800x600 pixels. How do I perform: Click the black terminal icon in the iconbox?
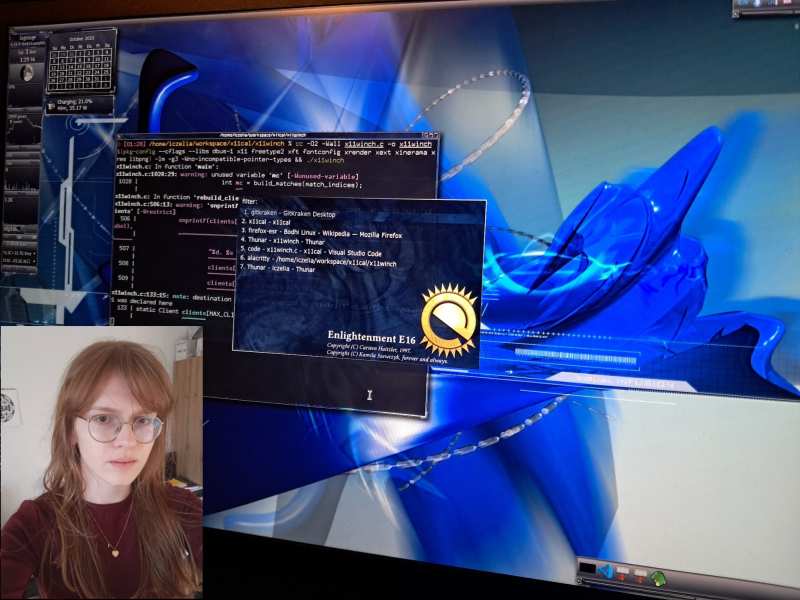[587, 570]
